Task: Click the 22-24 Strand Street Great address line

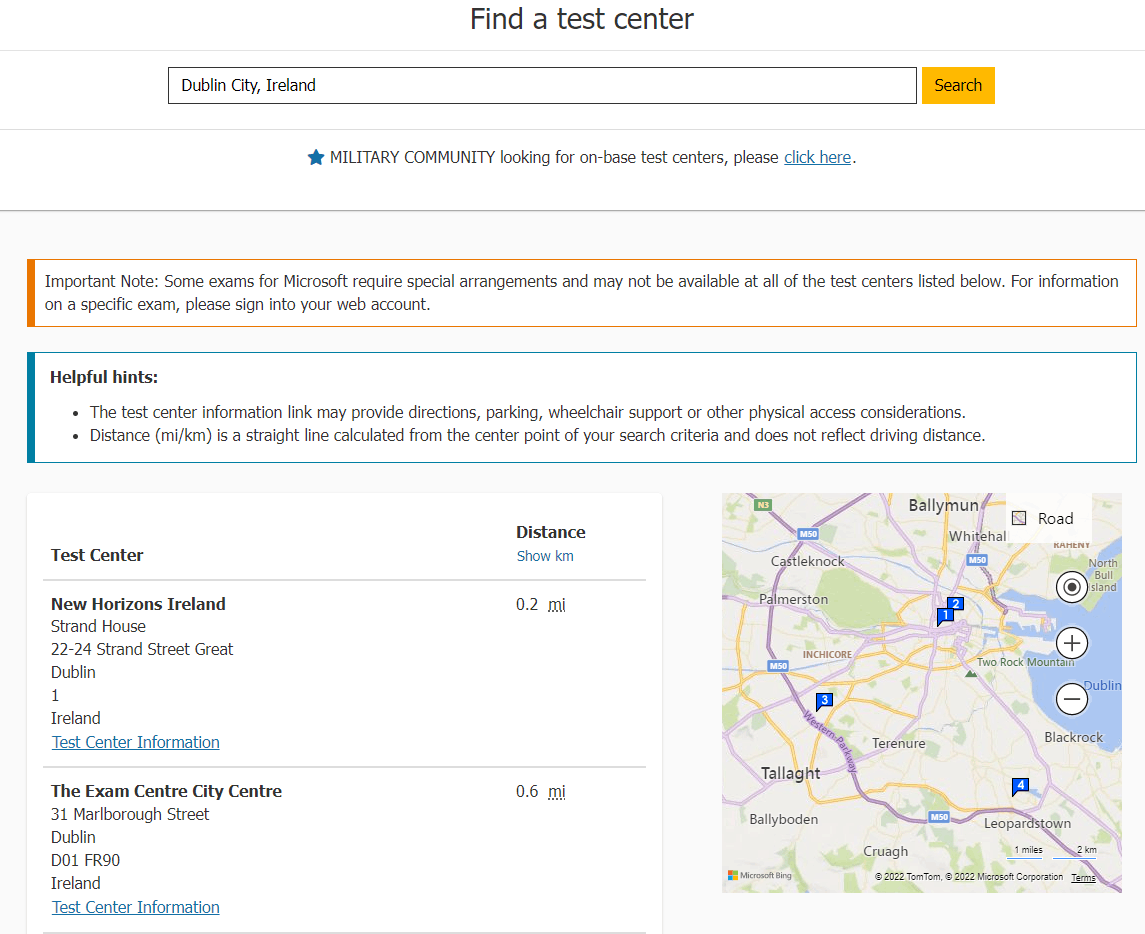Action: (142, 649)
